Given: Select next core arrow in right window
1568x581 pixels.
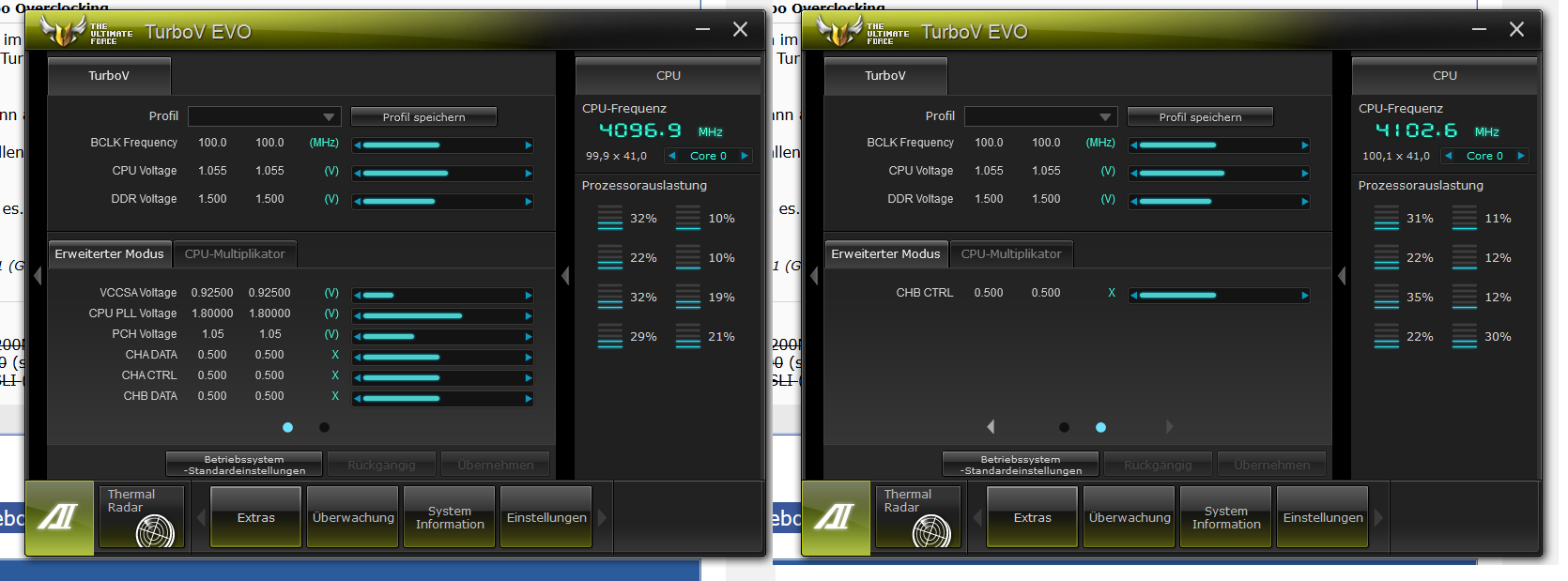Looking at the screenshot, I should 1521,156.
